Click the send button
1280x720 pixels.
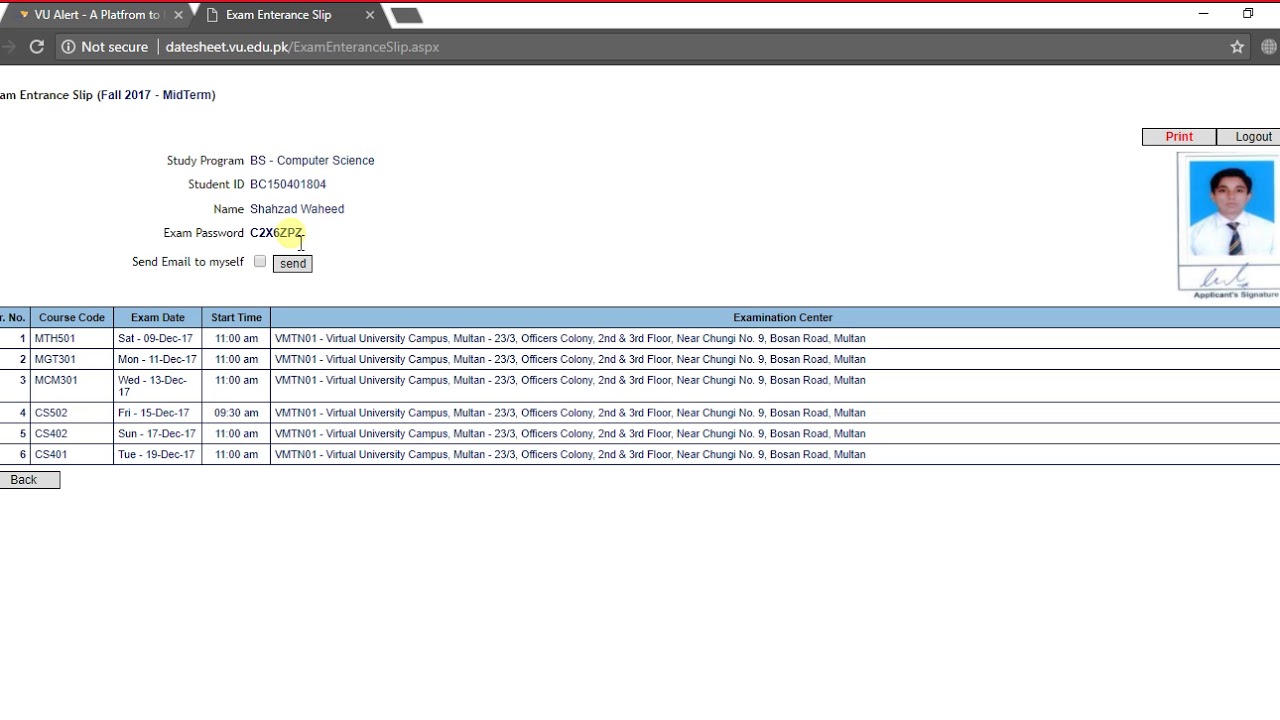click(293, 263)
